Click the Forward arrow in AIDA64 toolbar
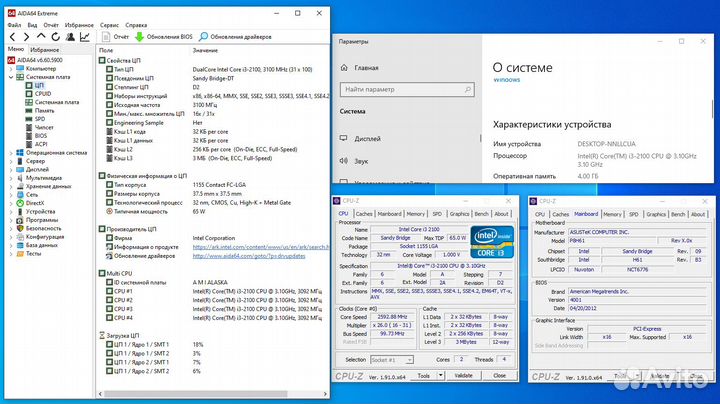Image resolution: width=720 pixels, height=404 pixels. click(x=27, y=37)
